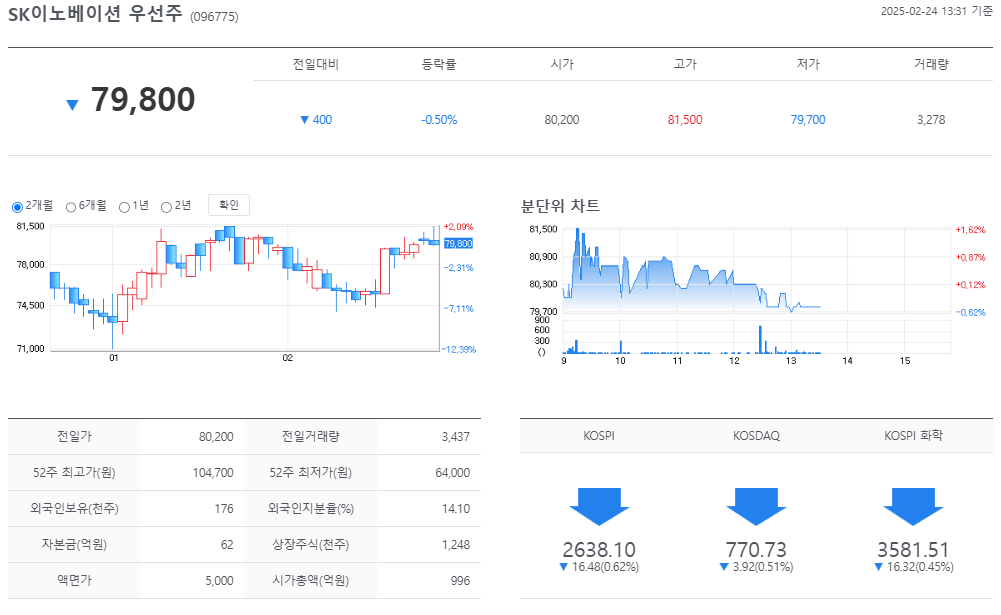Screen dimensions: 1001x615
Task: Click the blue down triangle beside 79,800
Action: [72, 105]
